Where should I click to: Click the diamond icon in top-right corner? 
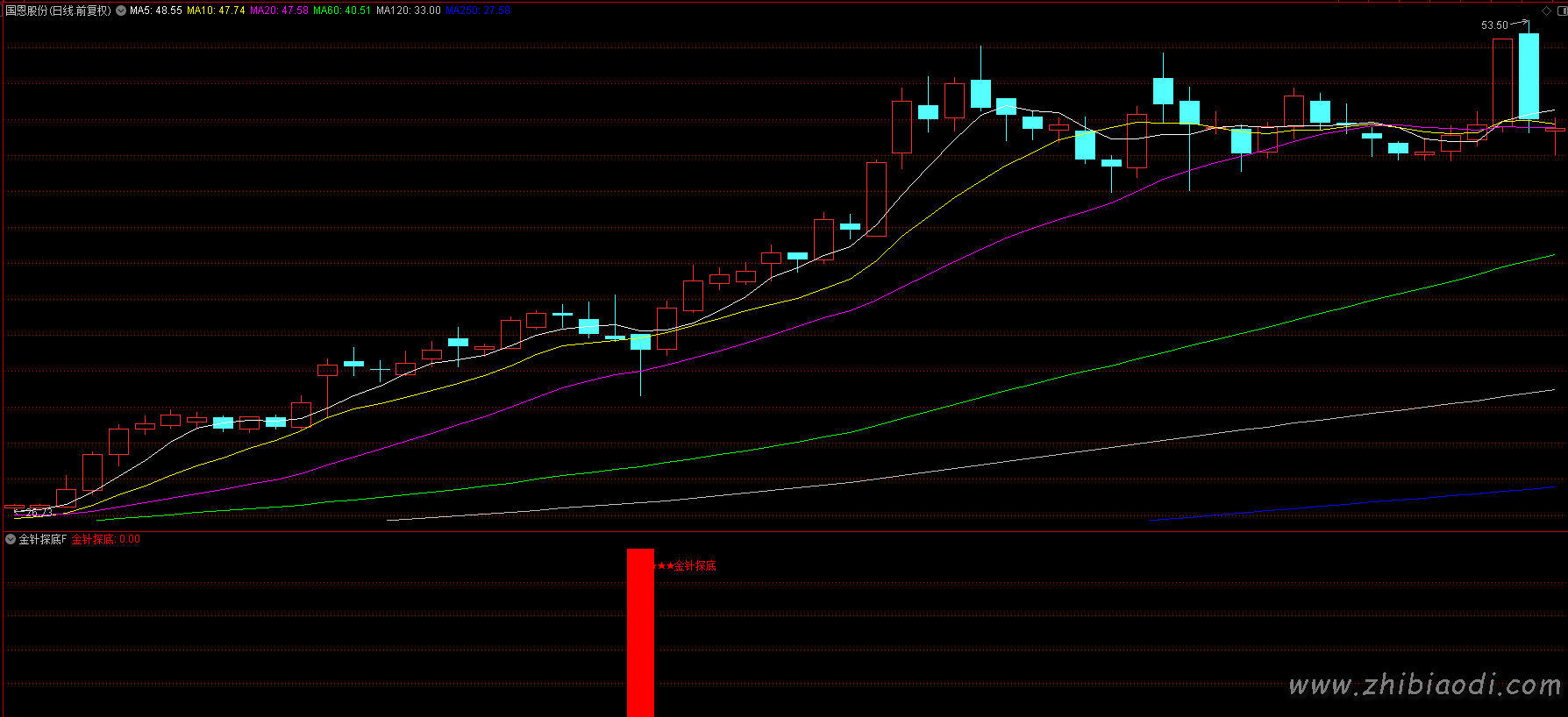pos(1546,11)
